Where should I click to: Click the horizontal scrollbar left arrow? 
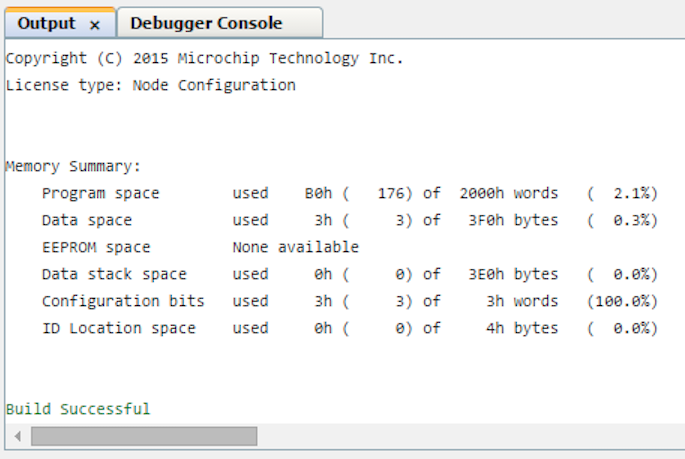[16, 436]
